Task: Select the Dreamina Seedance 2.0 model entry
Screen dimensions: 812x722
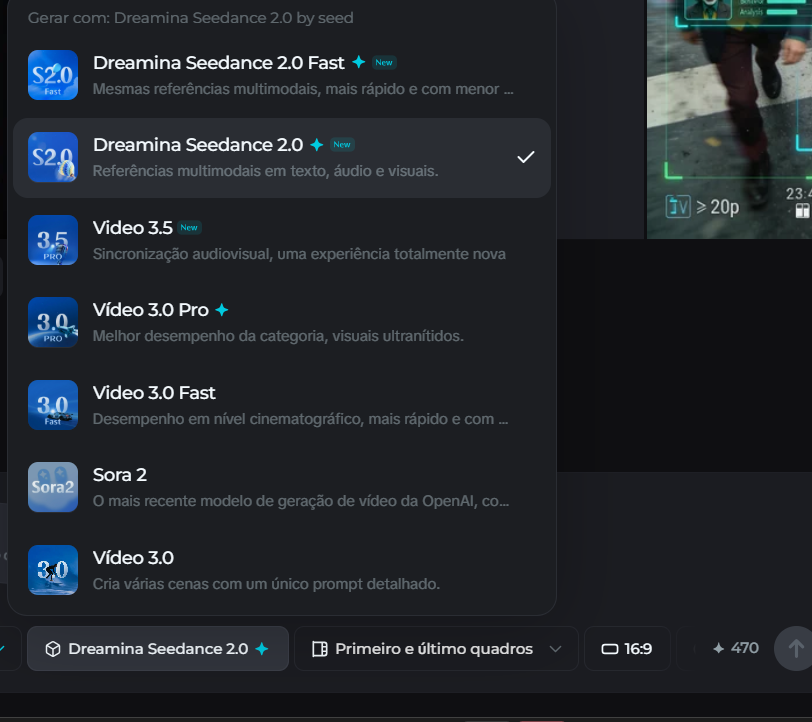Action: coord(282,157)
